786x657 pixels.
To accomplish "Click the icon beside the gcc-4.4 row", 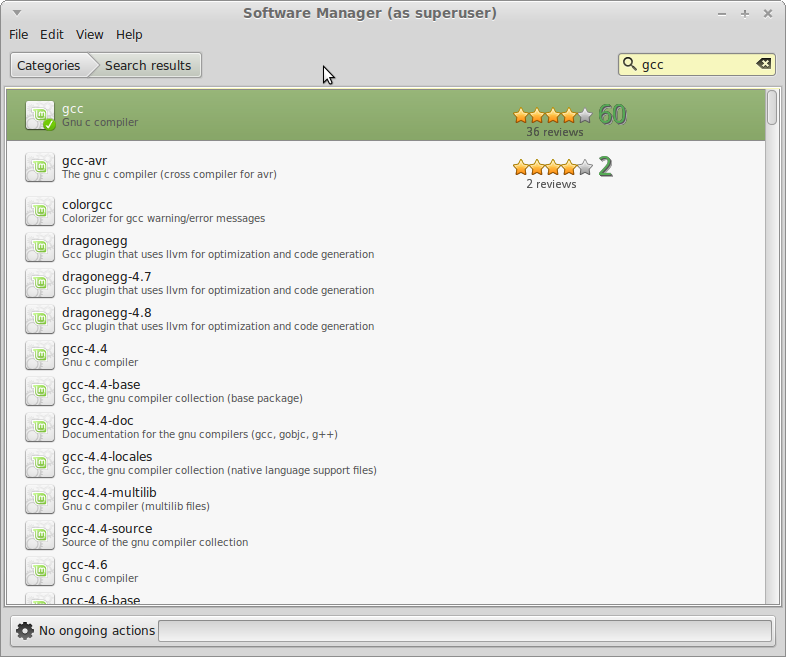I will point(40,355).
